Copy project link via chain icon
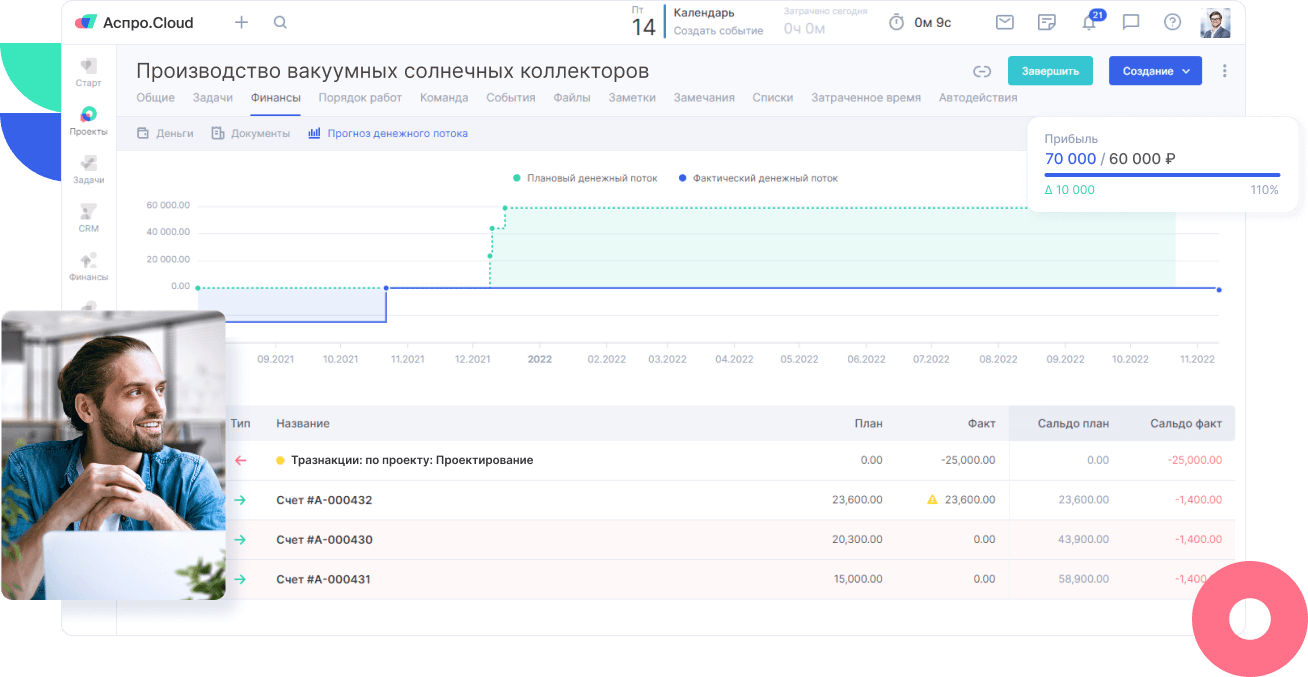The height and width of the screenshot is (677, 1308). (x=982, y=71)
